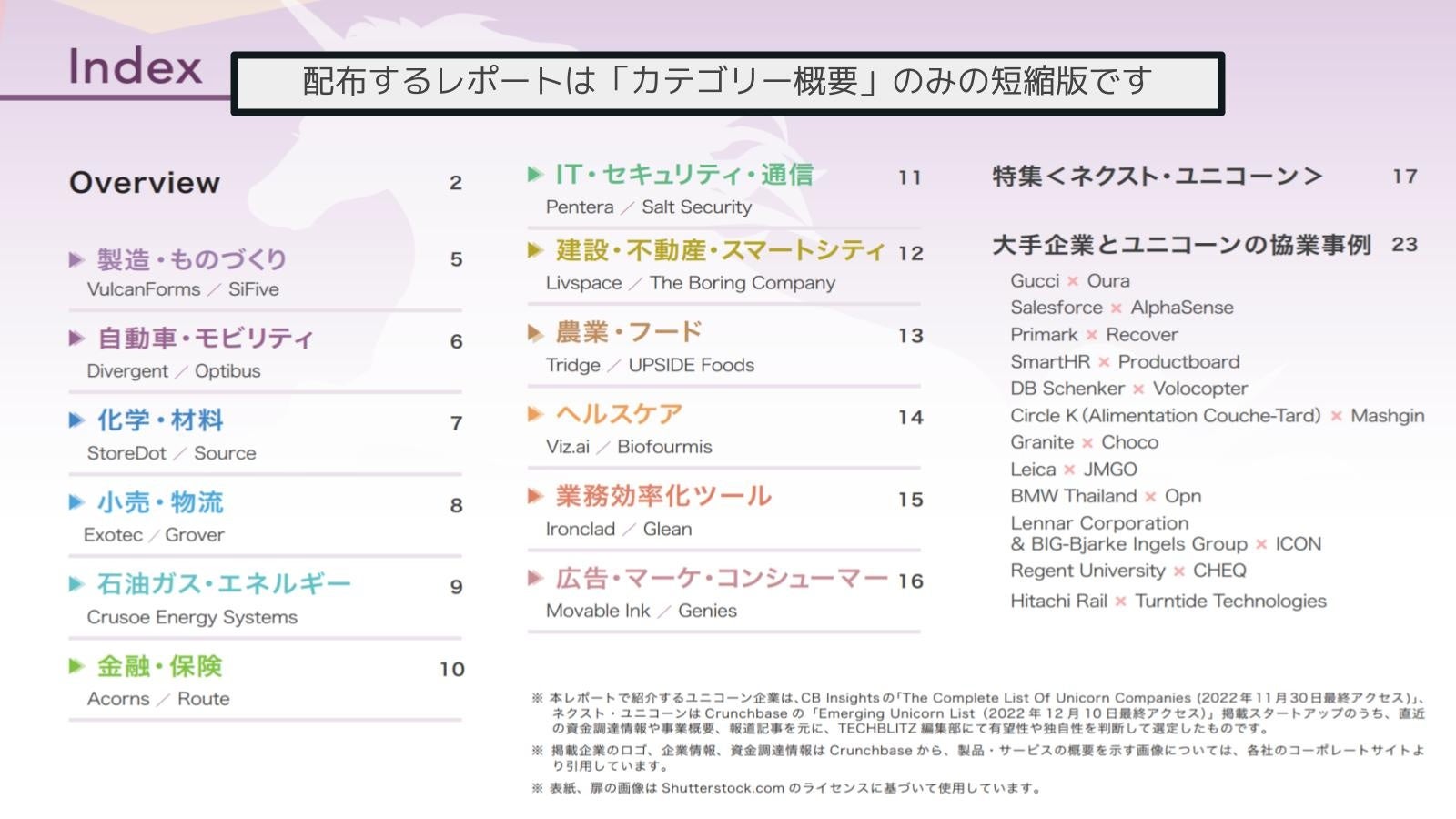Click the triangle marker beside 金融・保険
Image resolution: width=1456 pixels, height=819 pixels.
click(77, 666)
